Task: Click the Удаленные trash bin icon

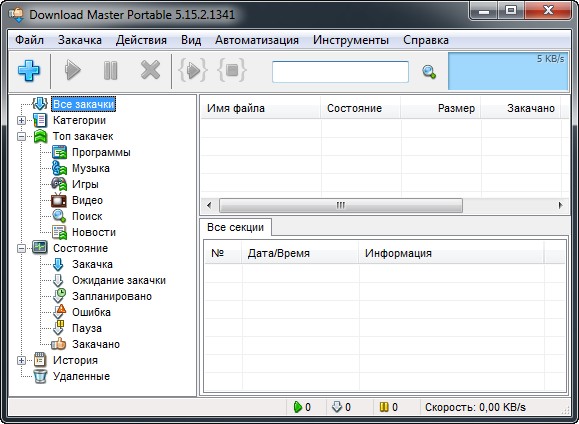Action: point(40,376)
